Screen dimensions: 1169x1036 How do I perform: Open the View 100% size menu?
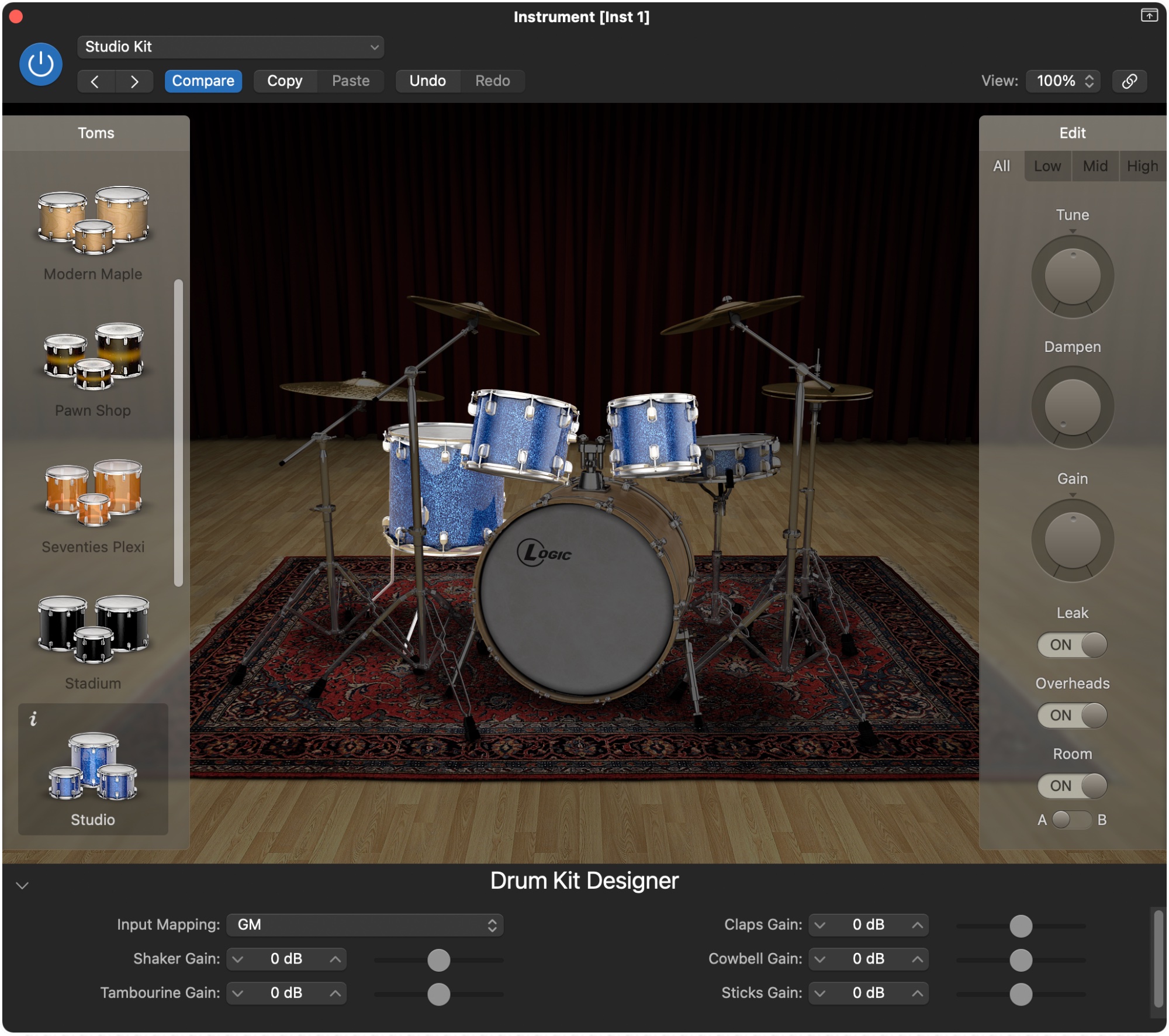point(1063,81)
